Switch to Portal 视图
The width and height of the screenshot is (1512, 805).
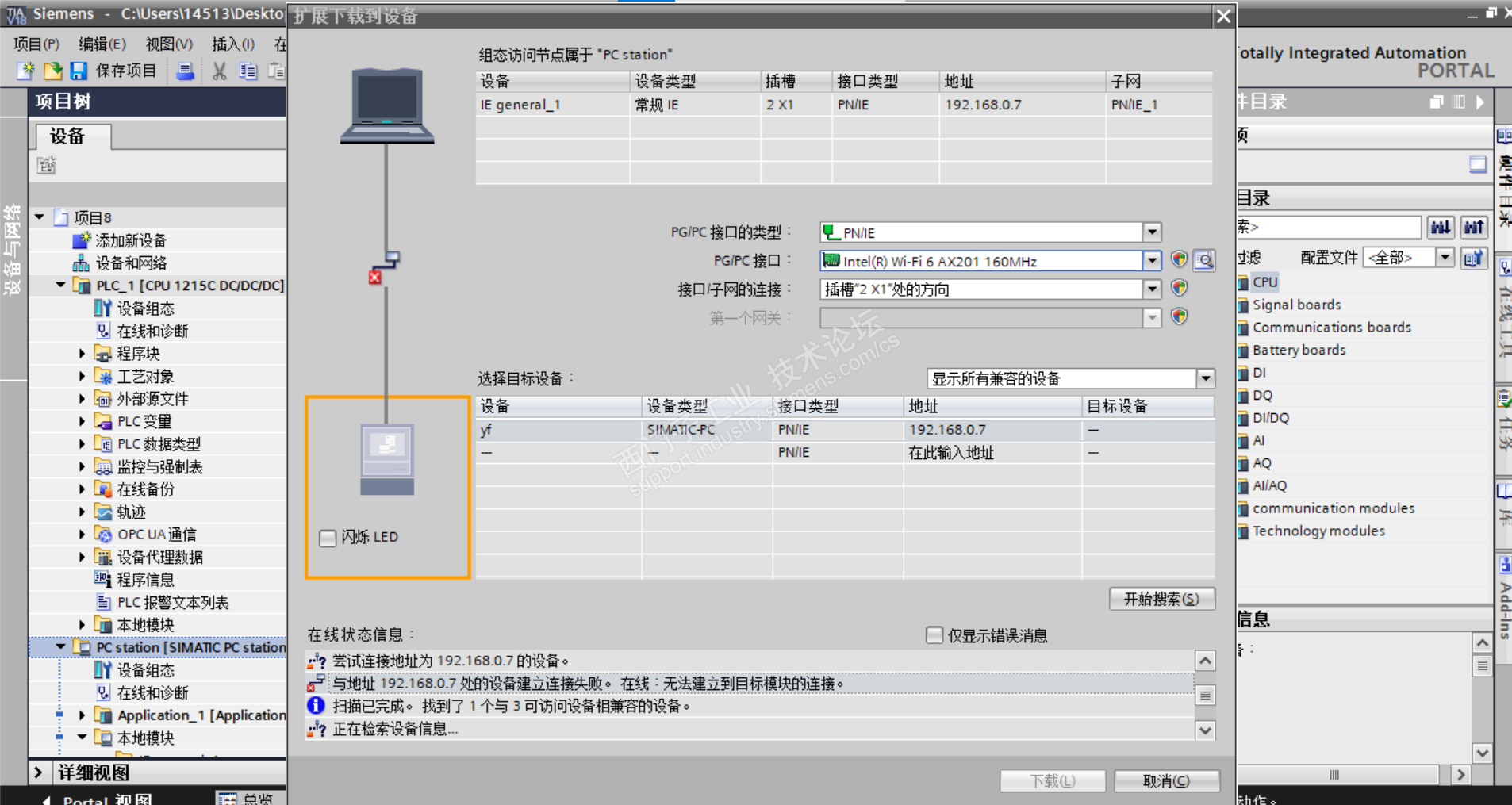pyautogui.click(x=97, y=799)
